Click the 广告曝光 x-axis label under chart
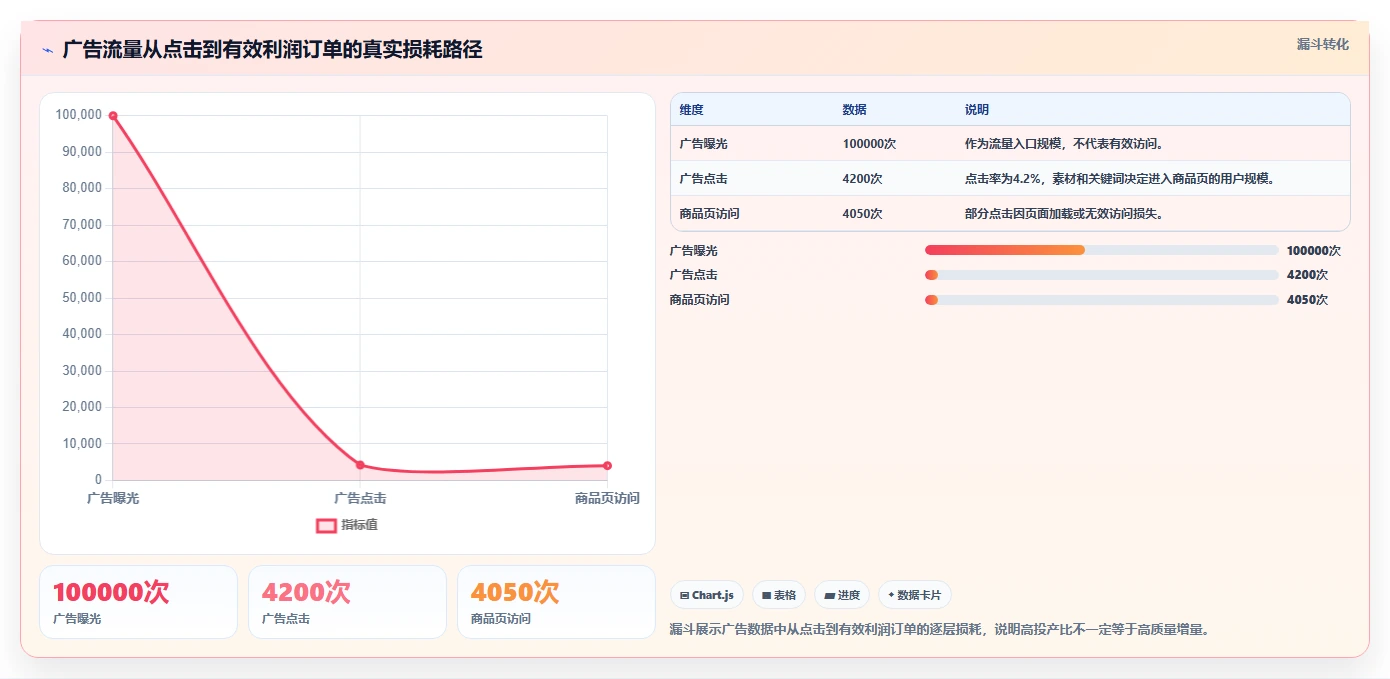The width and height of the screenshot is (1390, 679). pos(113,498)
